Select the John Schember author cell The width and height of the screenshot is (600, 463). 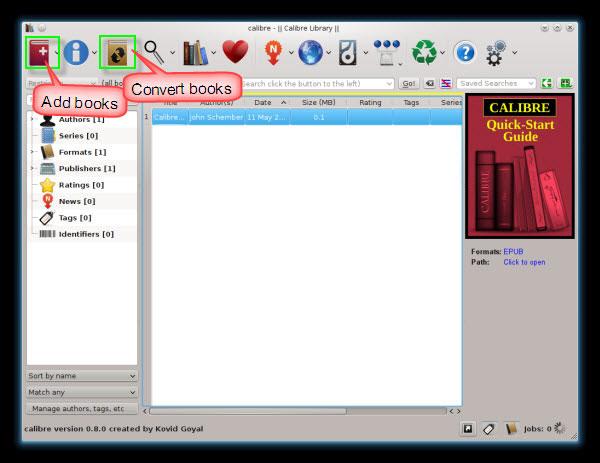(x=216, y=117)
